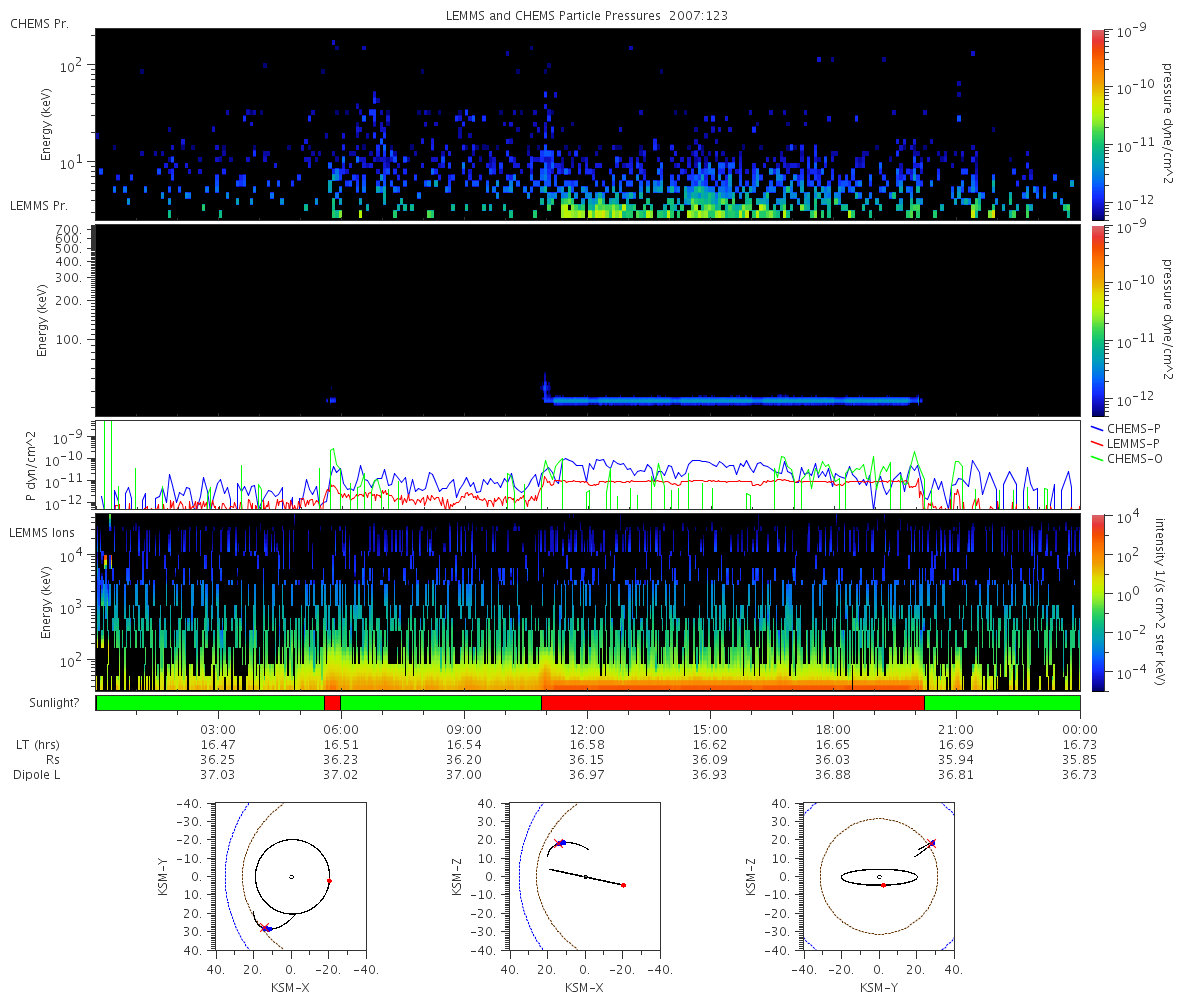
Task: Click the LEMMS Ions intensity colorbar
Action: 1097,601
